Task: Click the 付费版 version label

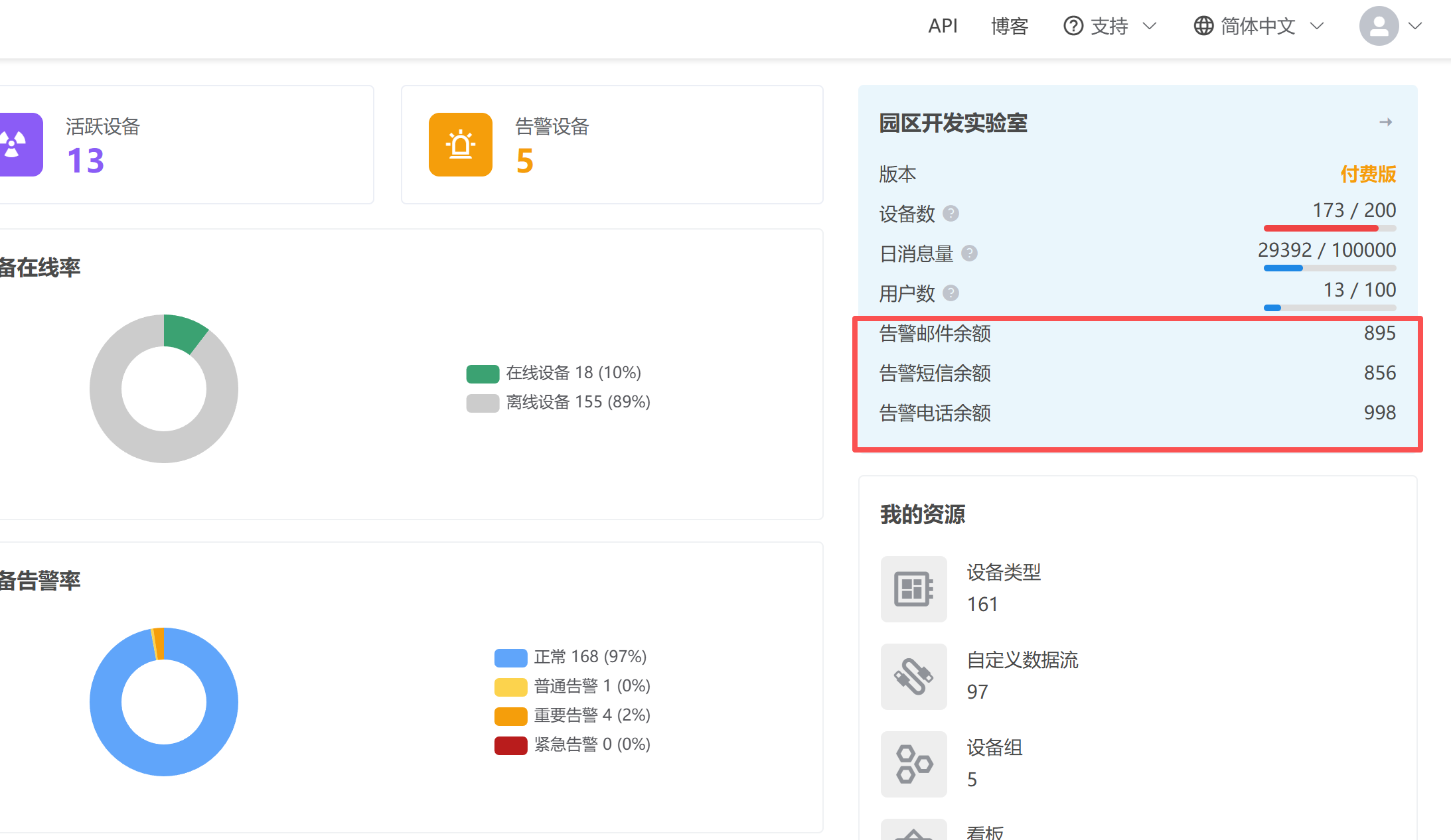Action: click(1367, 174)
